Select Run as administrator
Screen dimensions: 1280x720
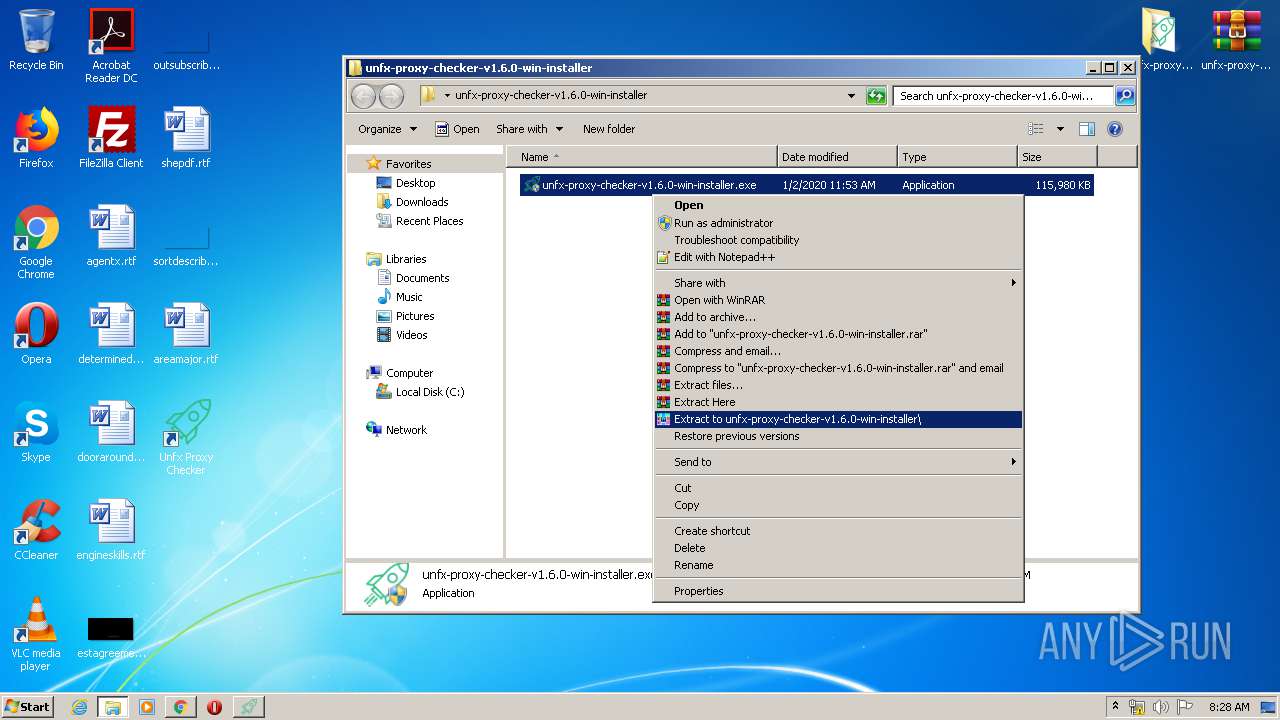[x=723, y=223]
